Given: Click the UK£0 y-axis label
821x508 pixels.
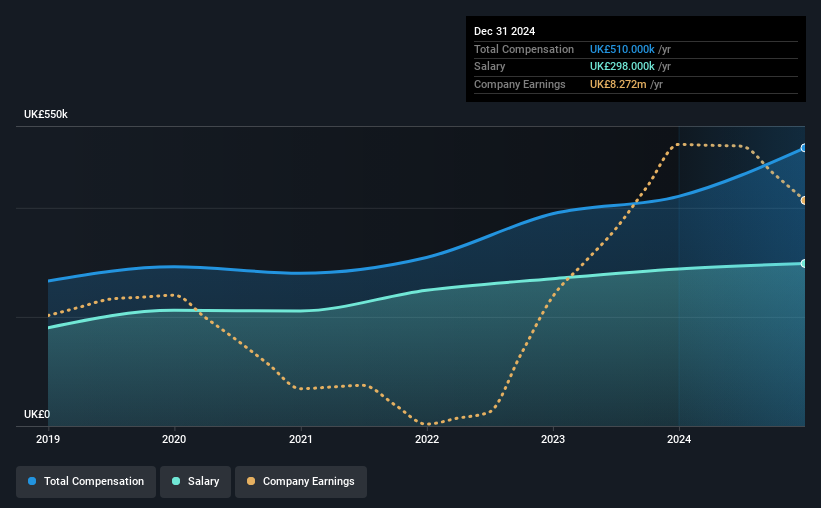Looking at the screenshot, I should tap(37, 414).
